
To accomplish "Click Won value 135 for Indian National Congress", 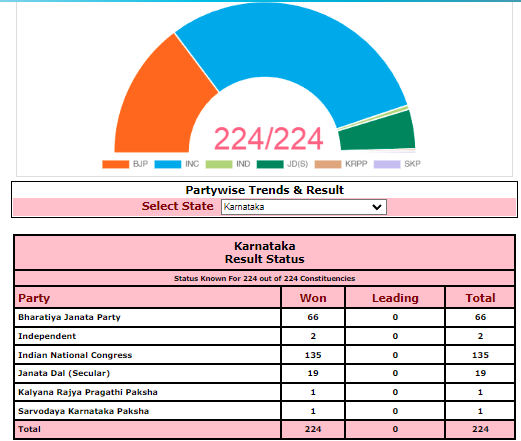I will (313, 355).
